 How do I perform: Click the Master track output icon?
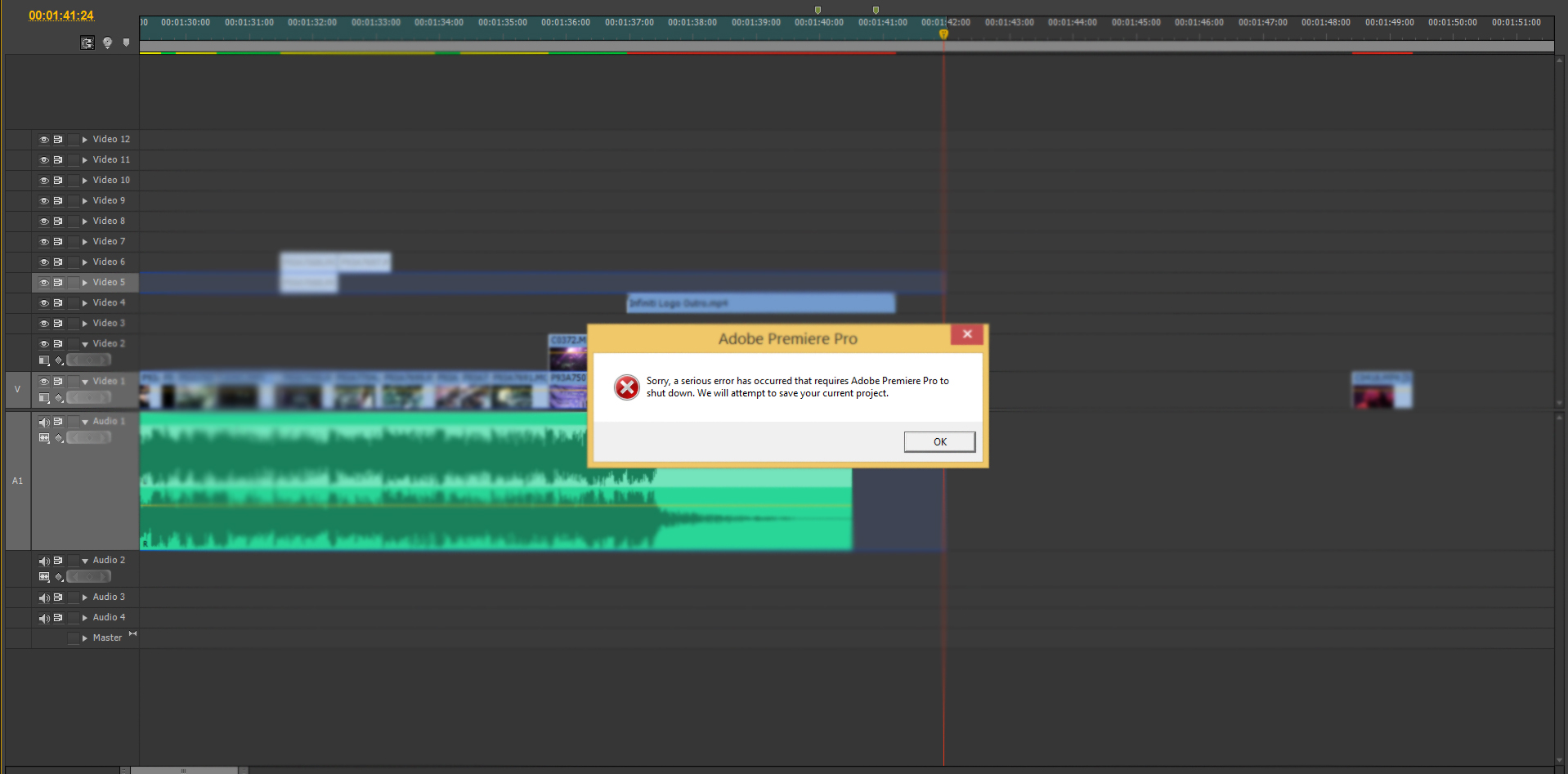132,634
